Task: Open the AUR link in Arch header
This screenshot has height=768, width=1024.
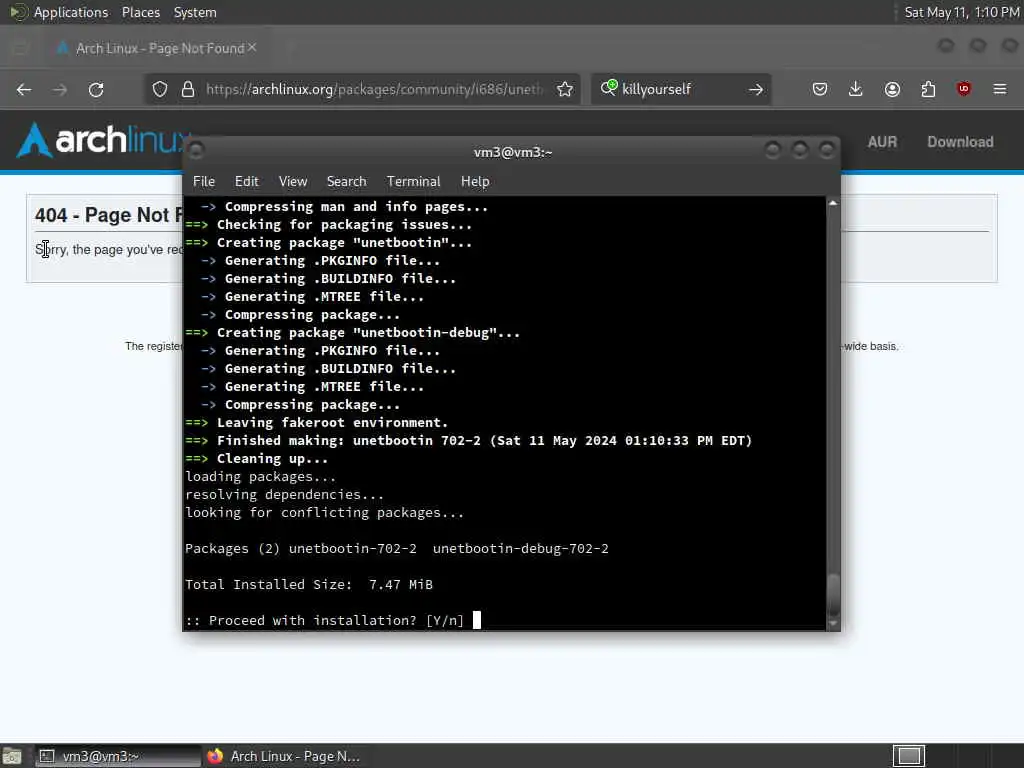Action: [x=882, y=142]
